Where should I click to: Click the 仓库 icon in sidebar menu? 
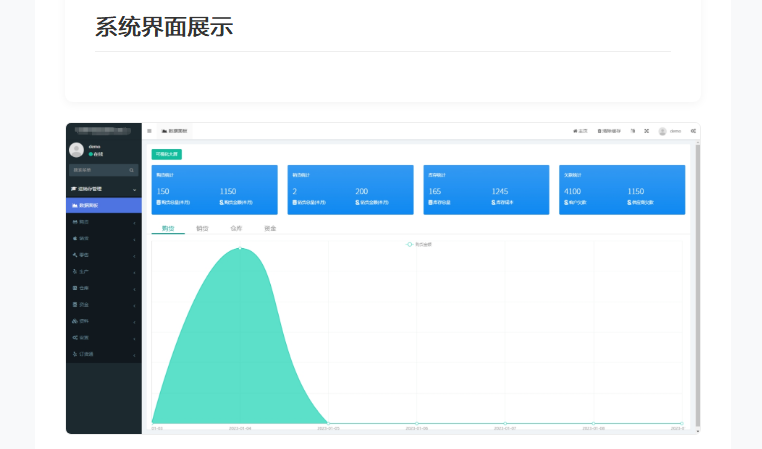tap(74, 288)
